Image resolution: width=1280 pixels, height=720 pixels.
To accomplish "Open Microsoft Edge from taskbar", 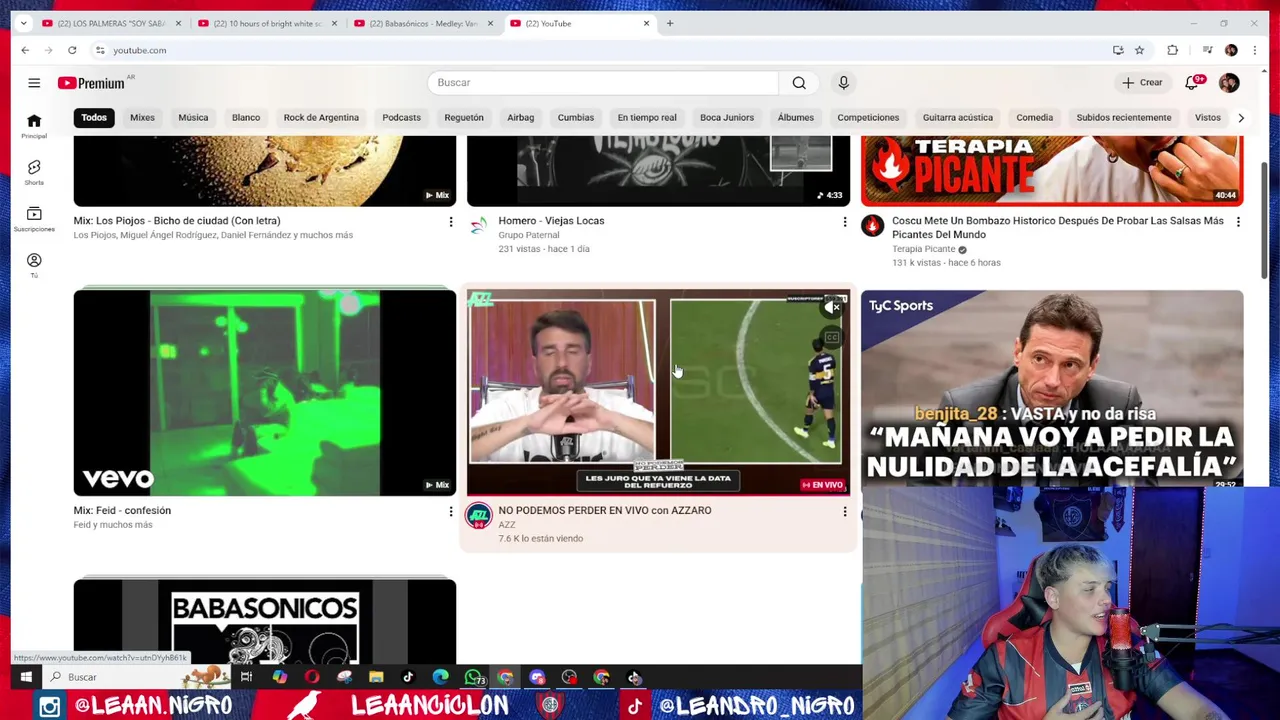I will point(440,677).
